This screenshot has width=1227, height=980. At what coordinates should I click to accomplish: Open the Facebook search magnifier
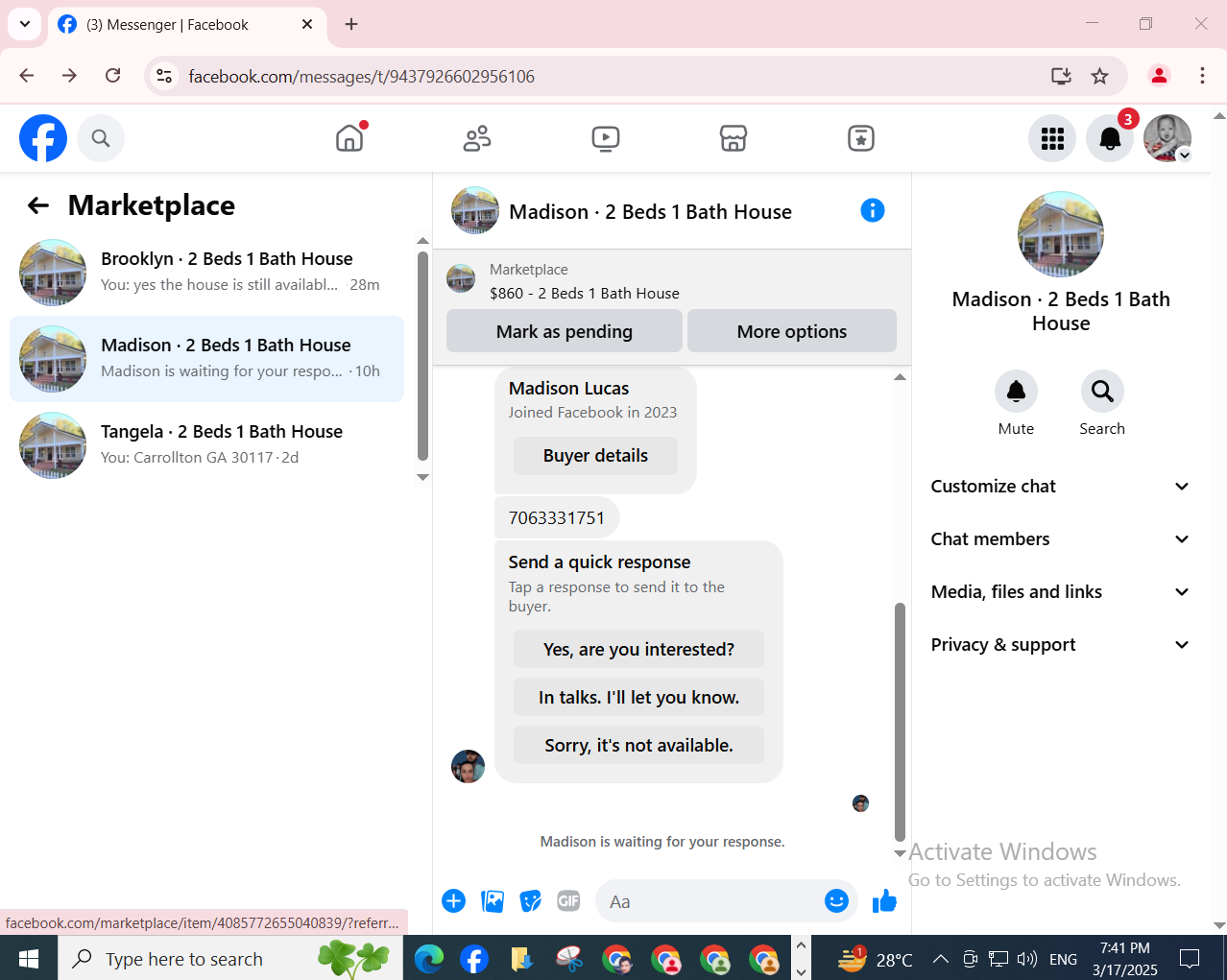[101, 138]
